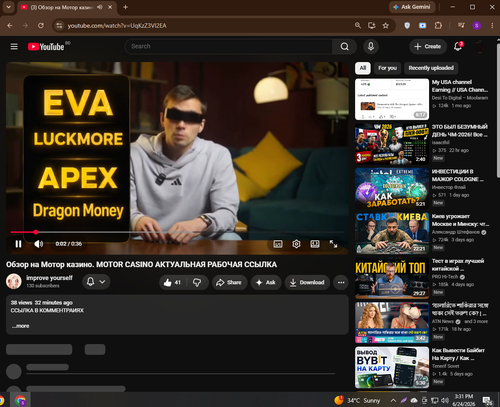Switch to theater mode
The width and height of the screenshot is (500, 407).
(x=315, y=244)
